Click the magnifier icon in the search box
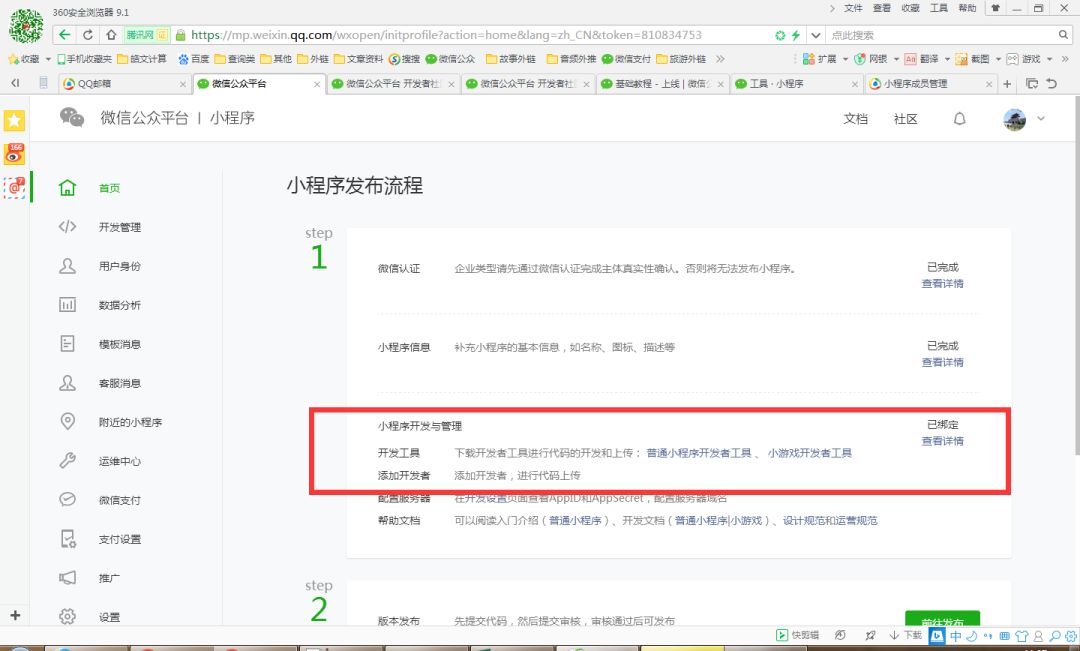 click(1063, 34)
